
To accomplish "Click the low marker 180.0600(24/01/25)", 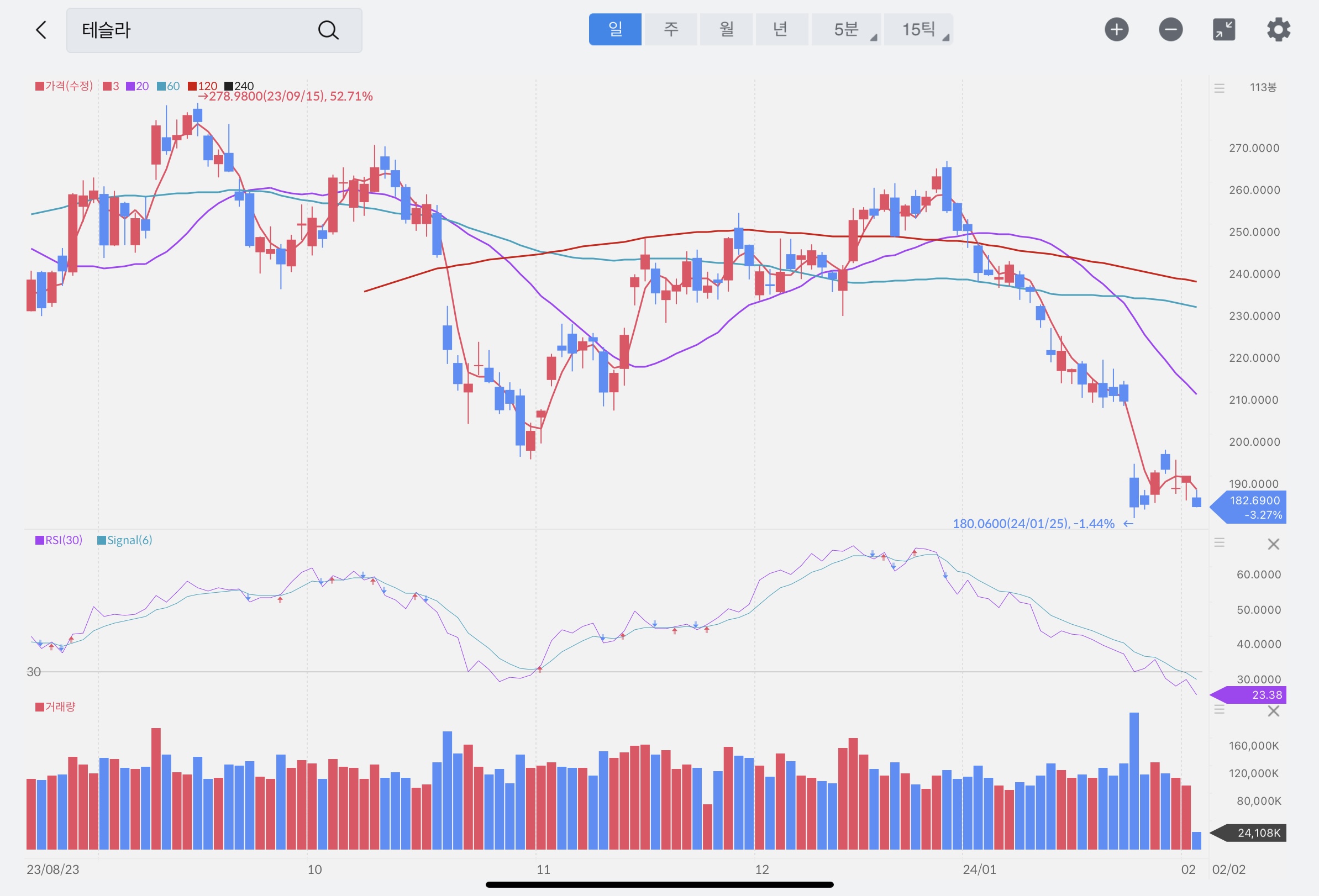I will [1043, 523].
